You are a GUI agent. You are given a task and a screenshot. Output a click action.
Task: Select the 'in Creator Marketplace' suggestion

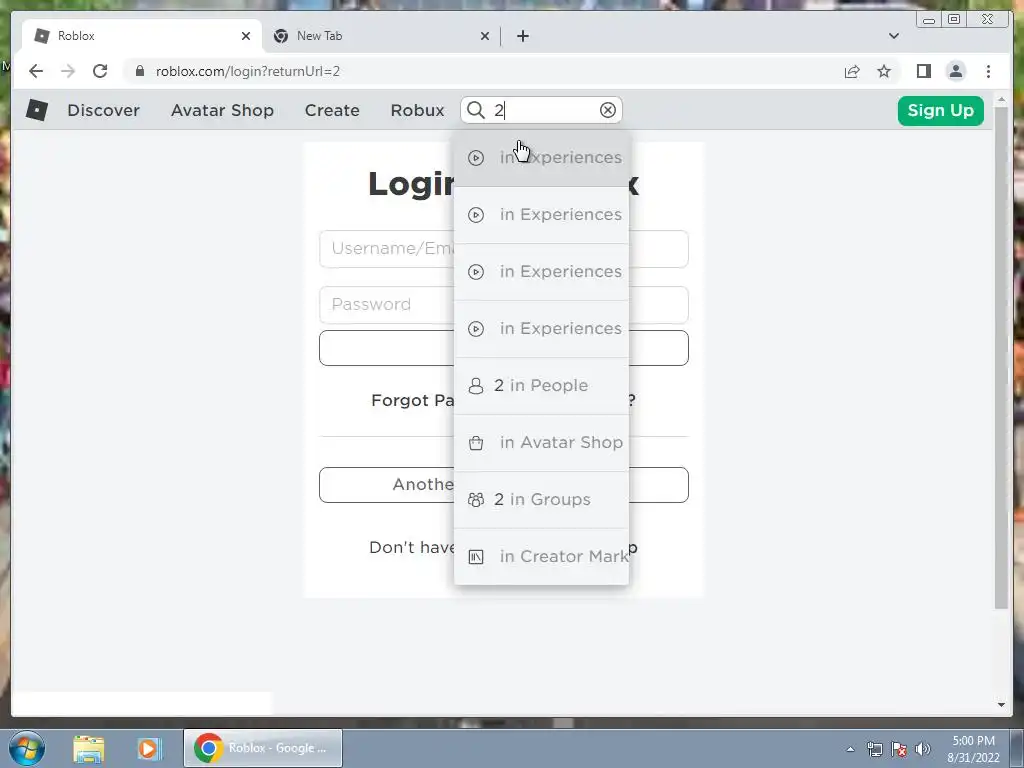click(x=541, y=556)
